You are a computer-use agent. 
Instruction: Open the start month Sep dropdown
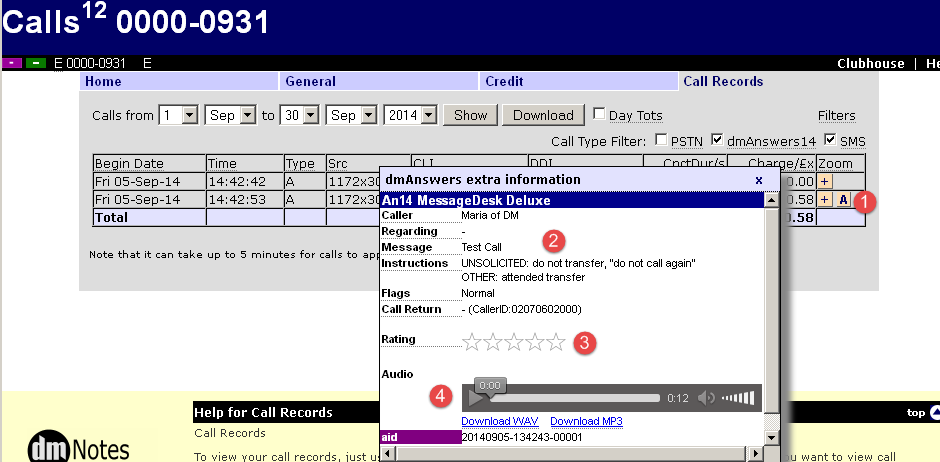click(231, 115)
